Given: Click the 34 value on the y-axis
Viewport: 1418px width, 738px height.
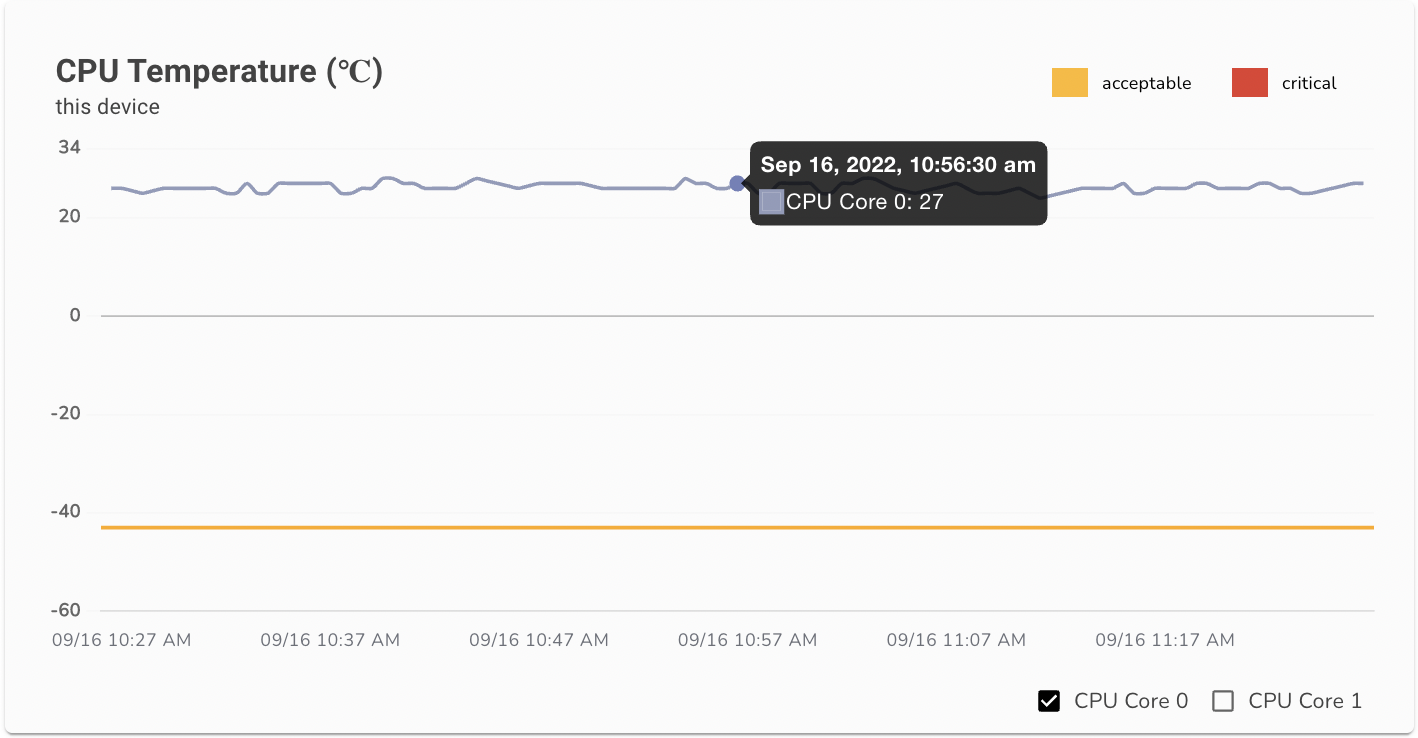Looking at the screenshot, I should pyautogui.click(x=69, y=148).
